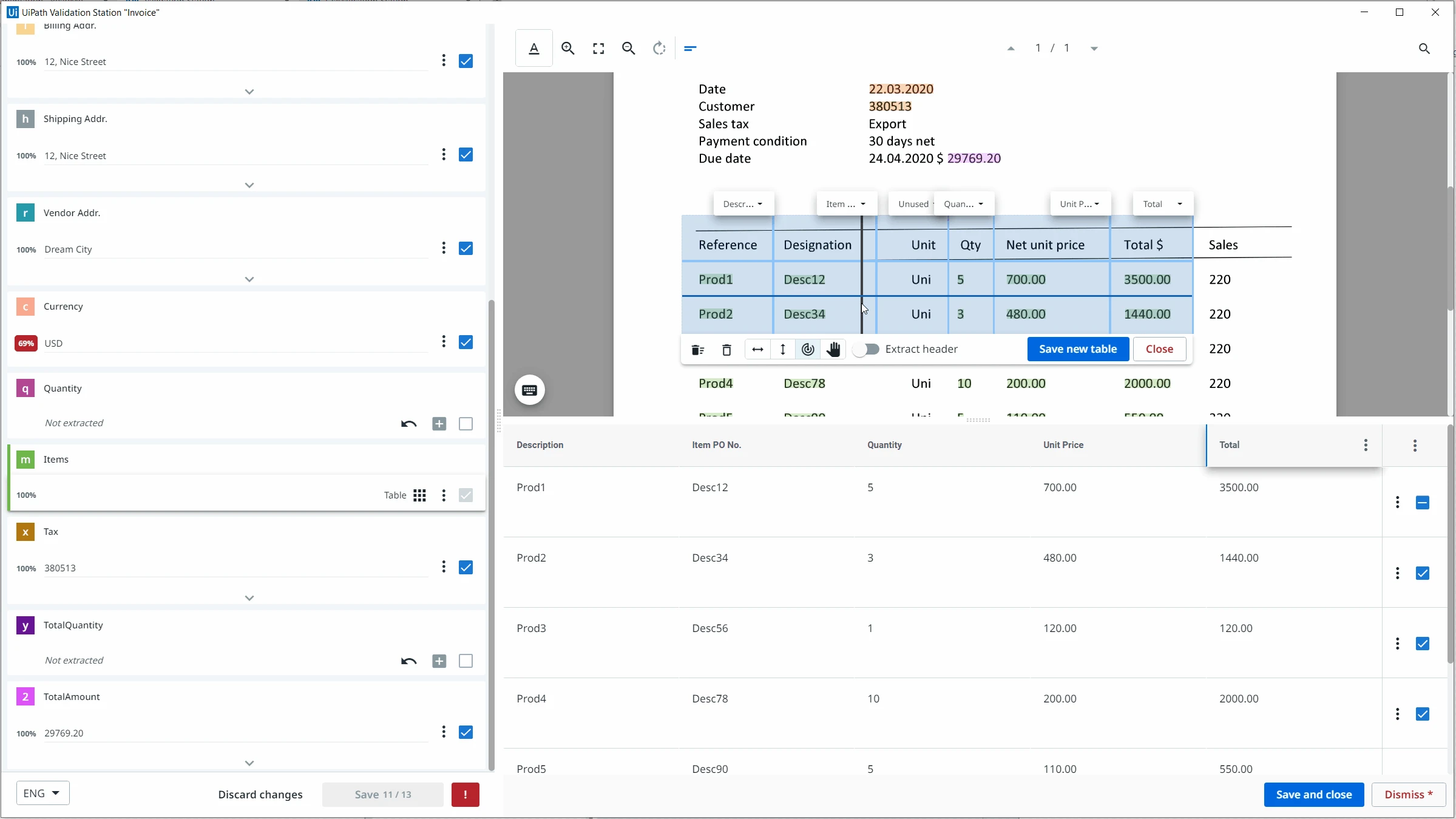The image size is (1456, 819).
Task: Click the zoom out magnifier icon
Action: tap(628, 49)
